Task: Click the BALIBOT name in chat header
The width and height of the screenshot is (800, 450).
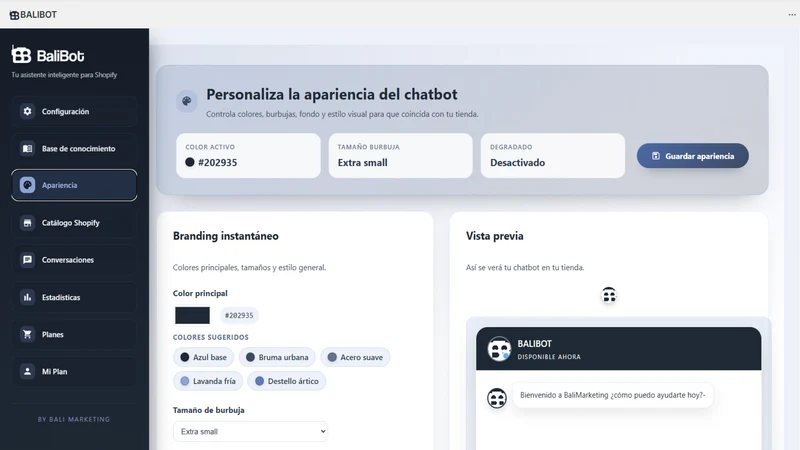Action: [x=534, y=344]
